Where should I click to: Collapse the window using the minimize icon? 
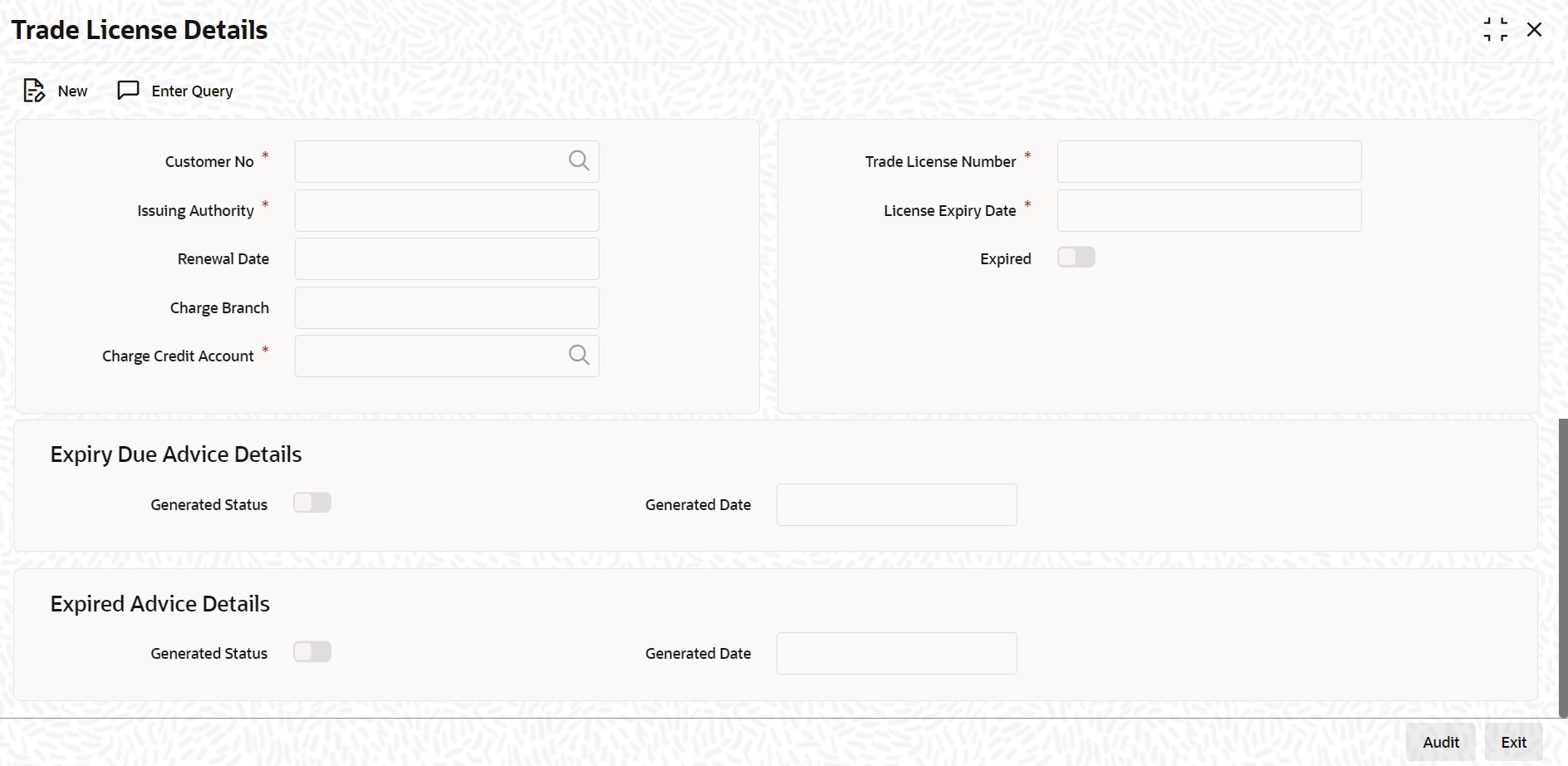1496,30
